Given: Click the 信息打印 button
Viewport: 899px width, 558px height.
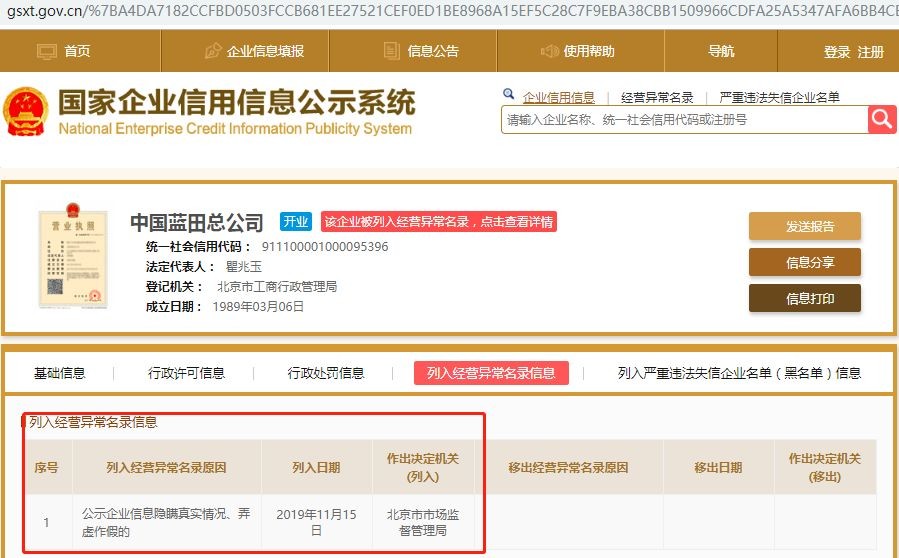Looking at the screenshot, I should (x=804, y=298).
